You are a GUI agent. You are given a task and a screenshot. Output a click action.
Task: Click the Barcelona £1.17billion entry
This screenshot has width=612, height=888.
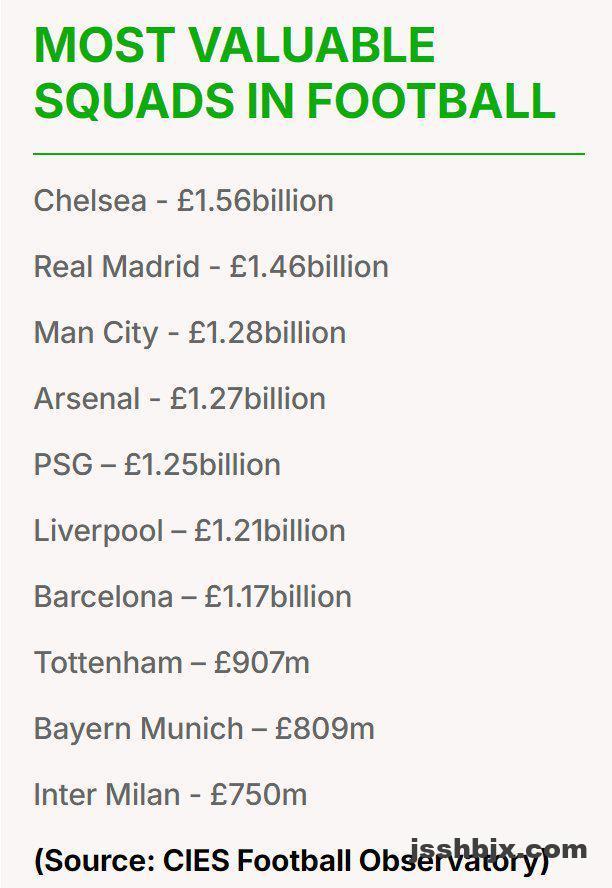pos(192,597)
